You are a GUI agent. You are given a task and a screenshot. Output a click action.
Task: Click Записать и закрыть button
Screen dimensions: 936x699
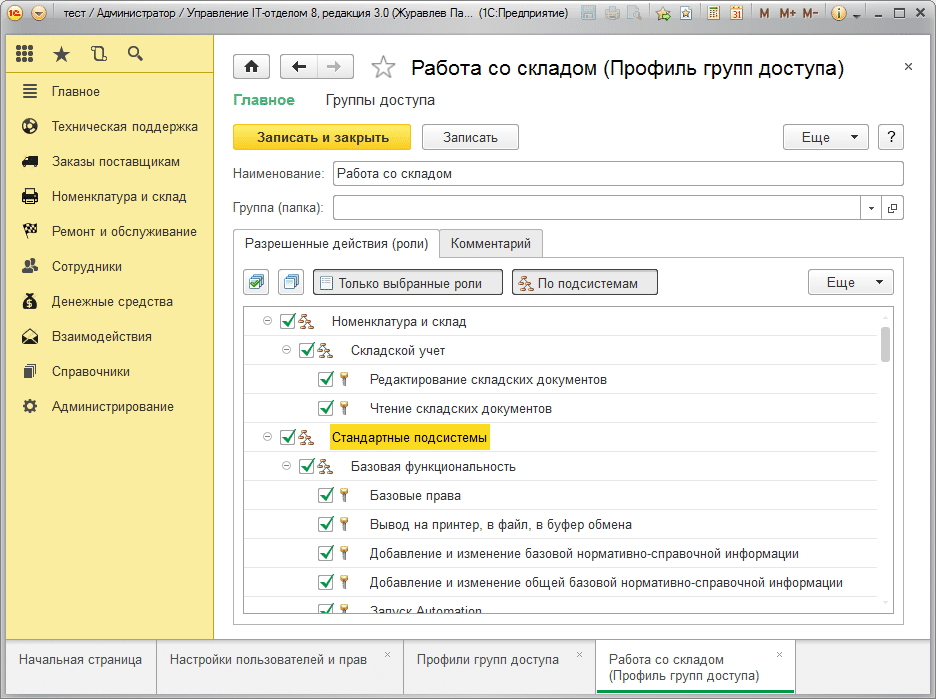(x=322, y=137)
